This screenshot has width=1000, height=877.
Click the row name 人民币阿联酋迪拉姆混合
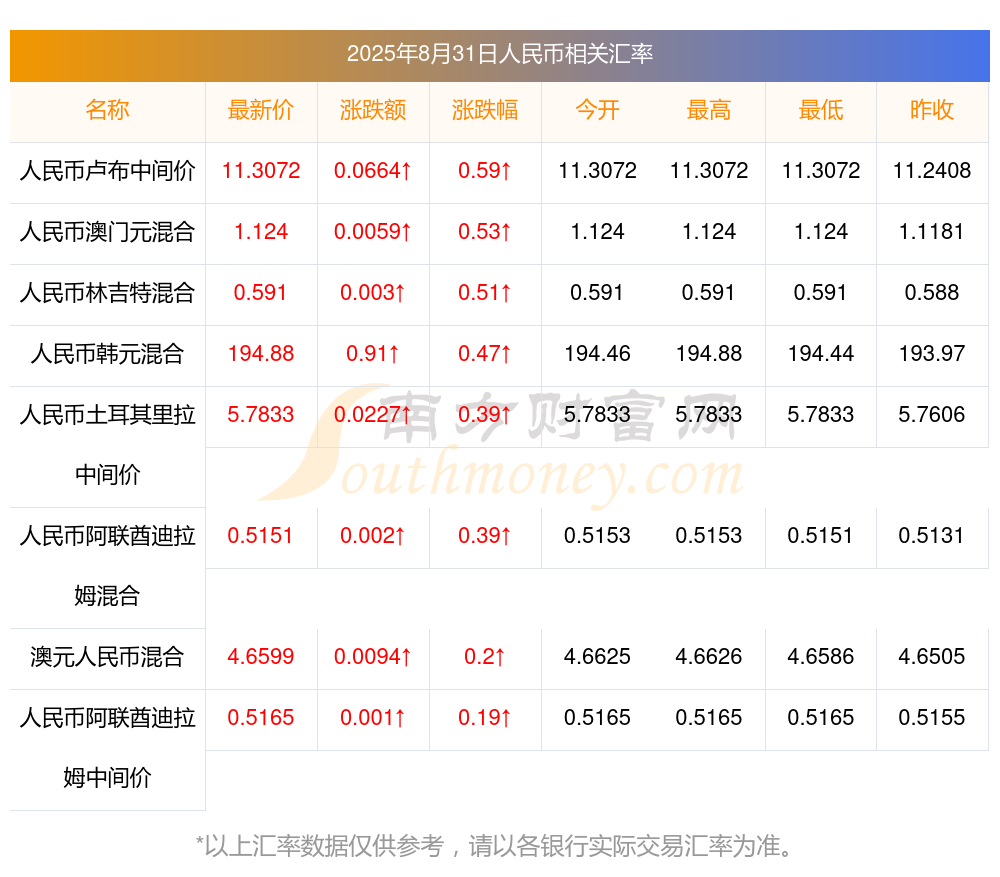click(x=107, y=566)
